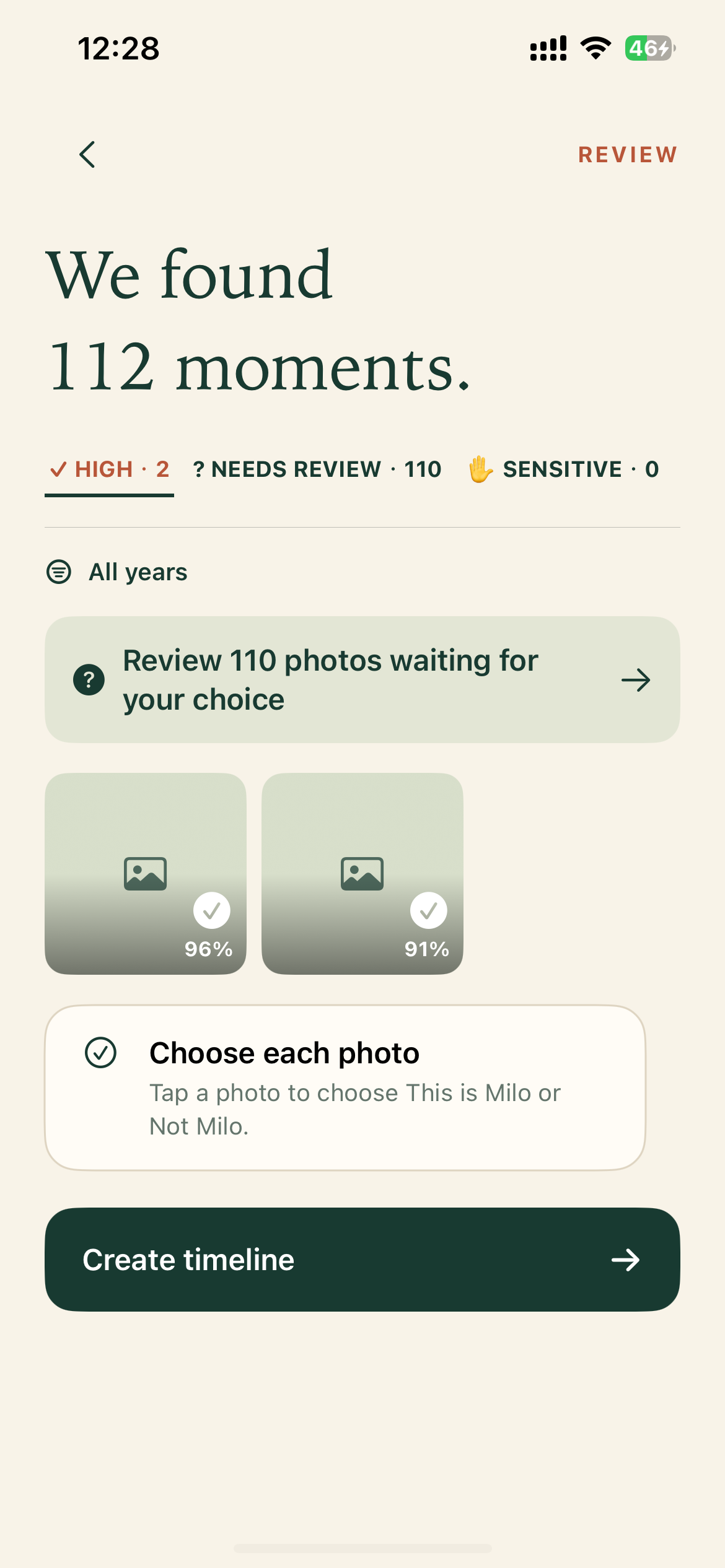Tap the arrow on Review 110 photos banner

(636, 680)
